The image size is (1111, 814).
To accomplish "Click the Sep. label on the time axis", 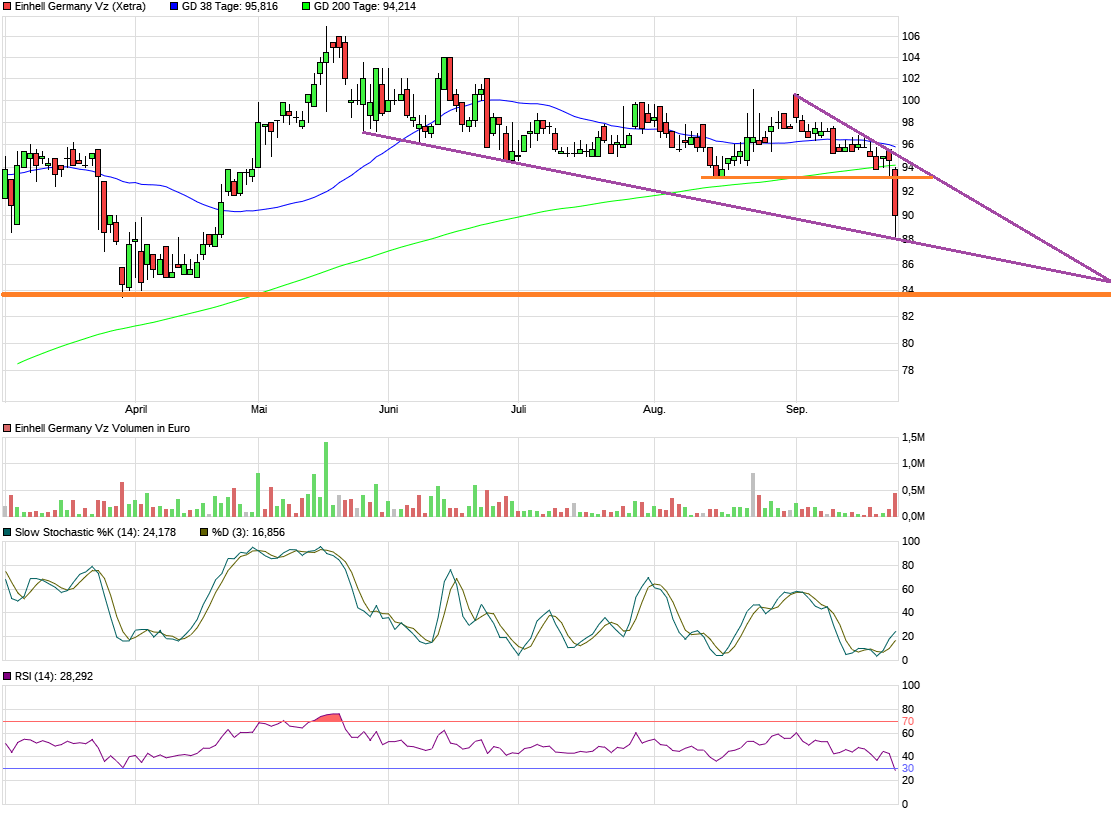I will tap(796, 409).
